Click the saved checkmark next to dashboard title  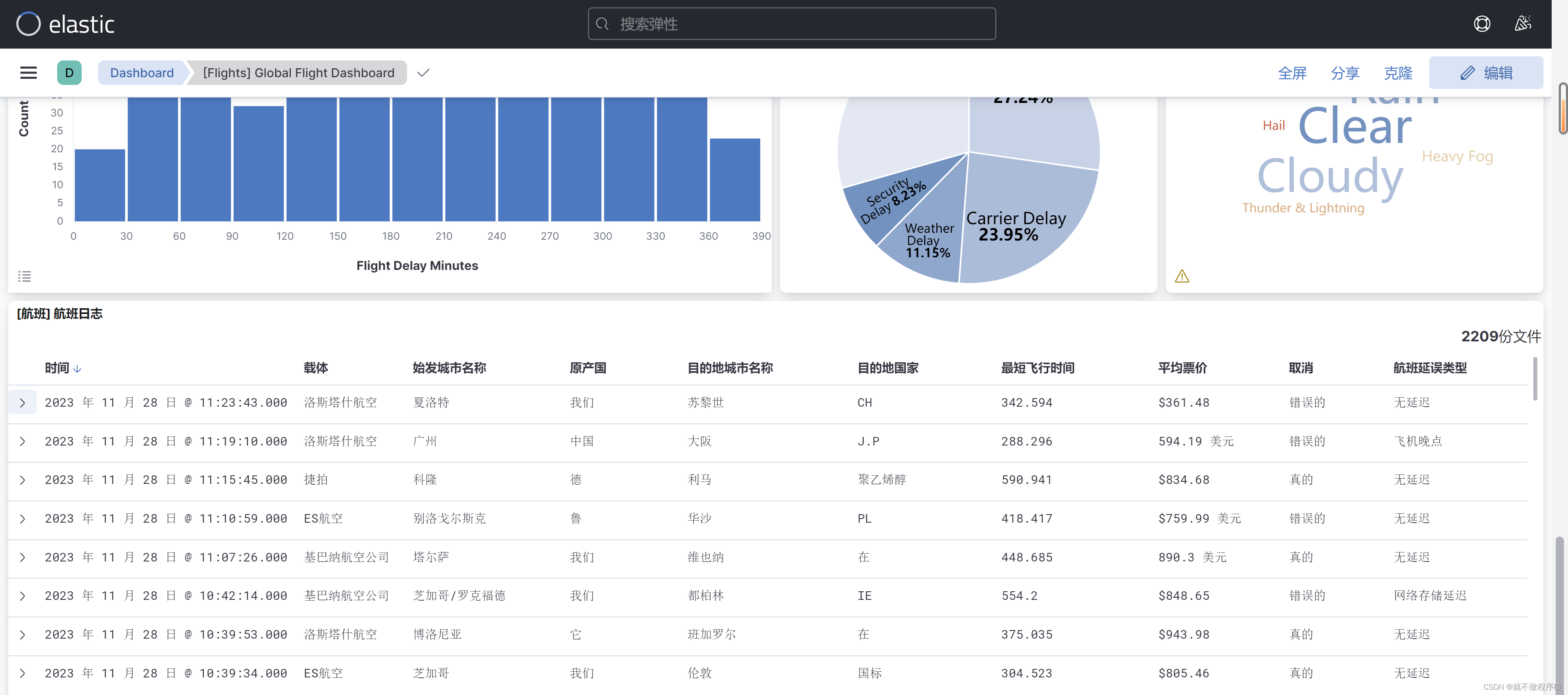click(x=423, y=73)
